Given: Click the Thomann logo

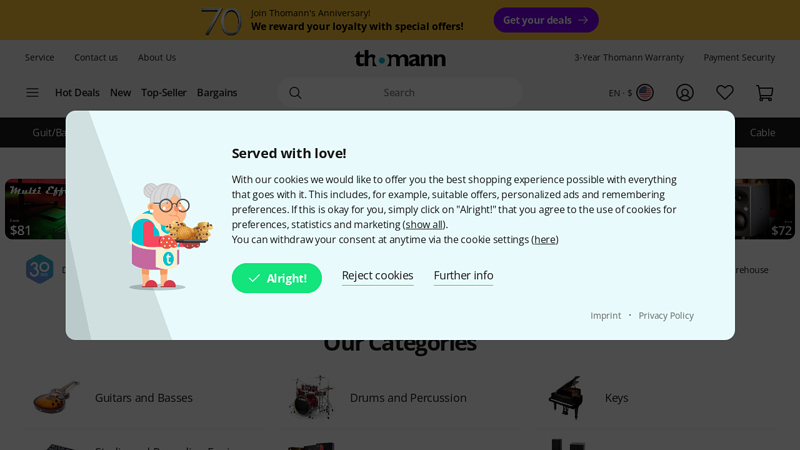Looking at the screenshot, I should [400, 59].
